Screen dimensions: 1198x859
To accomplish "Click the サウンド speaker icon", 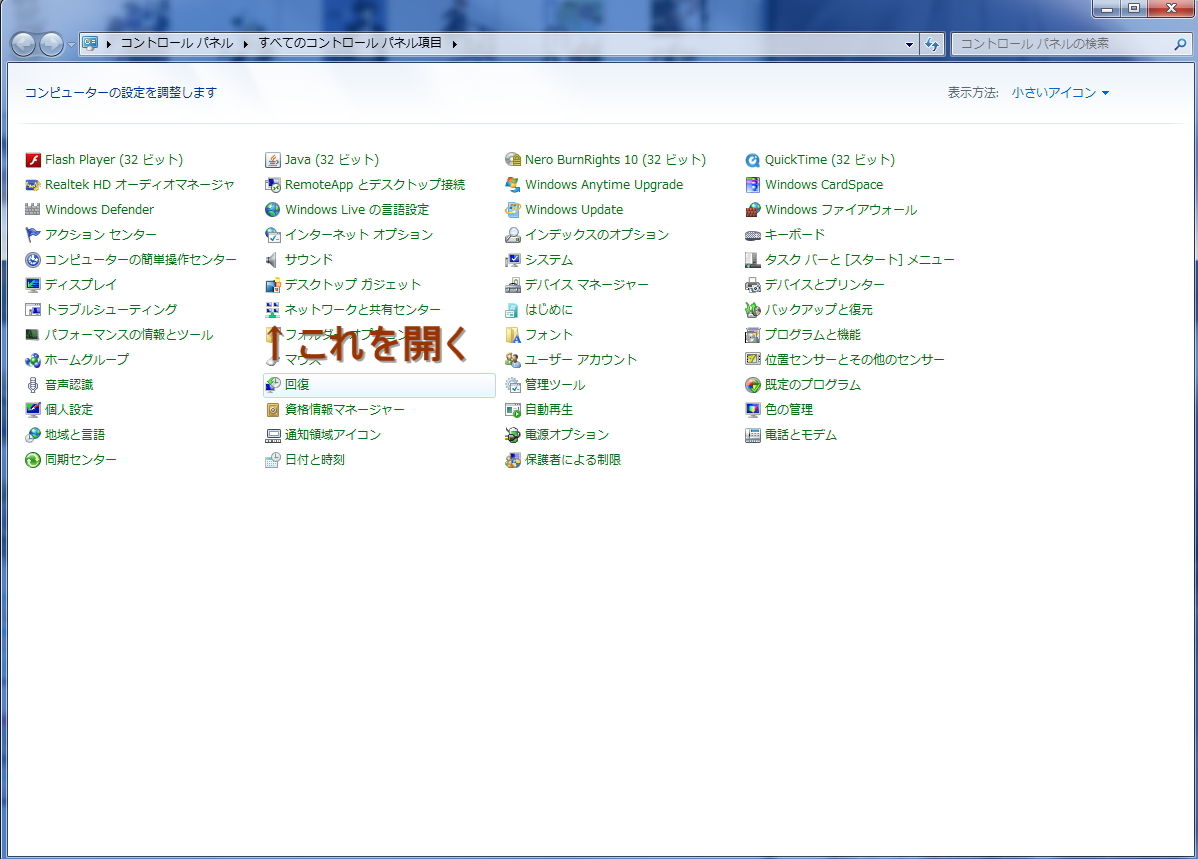I will 272,260.
